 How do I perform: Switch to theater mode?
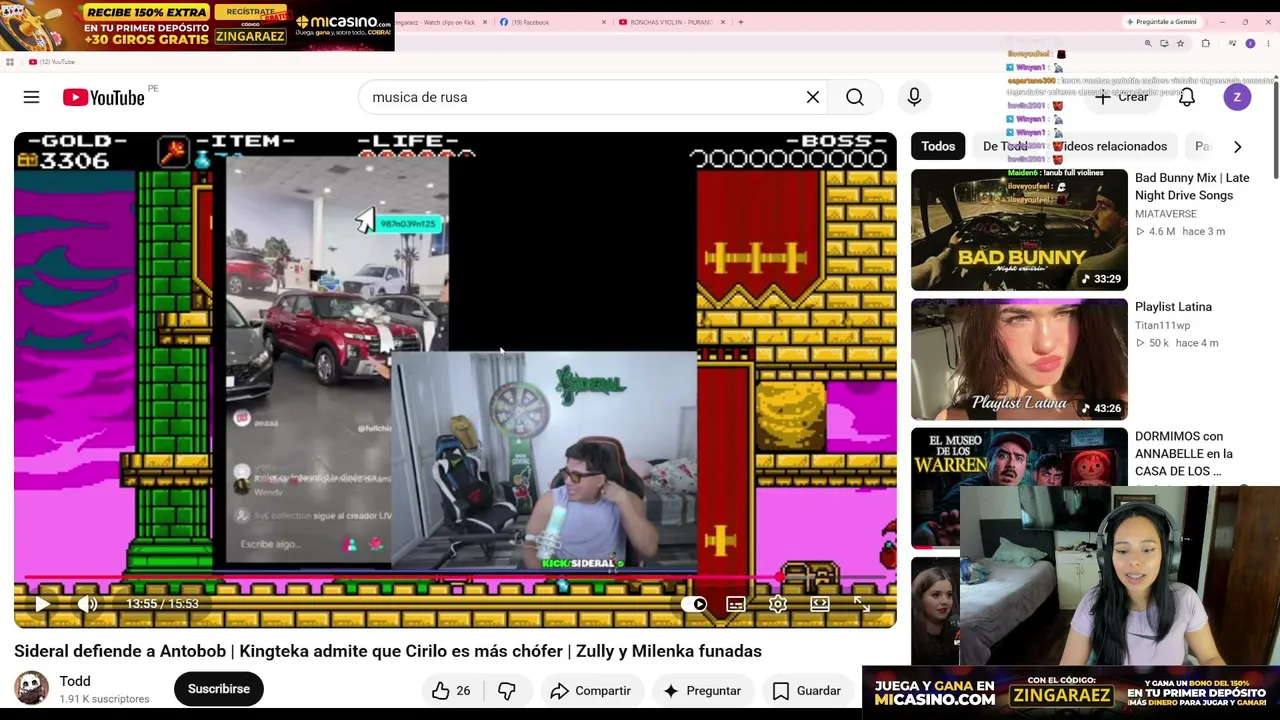coord(820,604)
